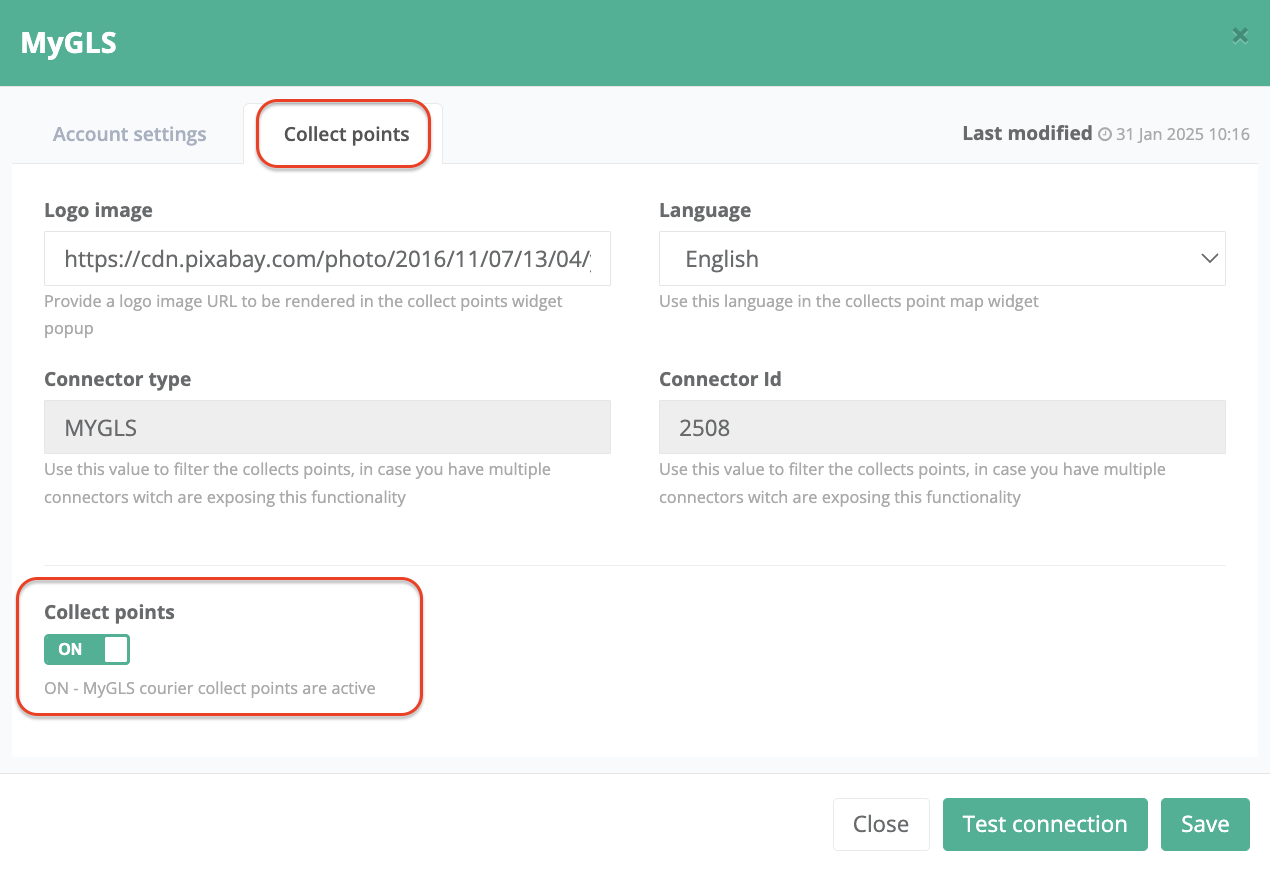Viewport: 1270px width, 870px height.
Task: Click the Connector type field MYGLS
Action: tap(327, 428)
